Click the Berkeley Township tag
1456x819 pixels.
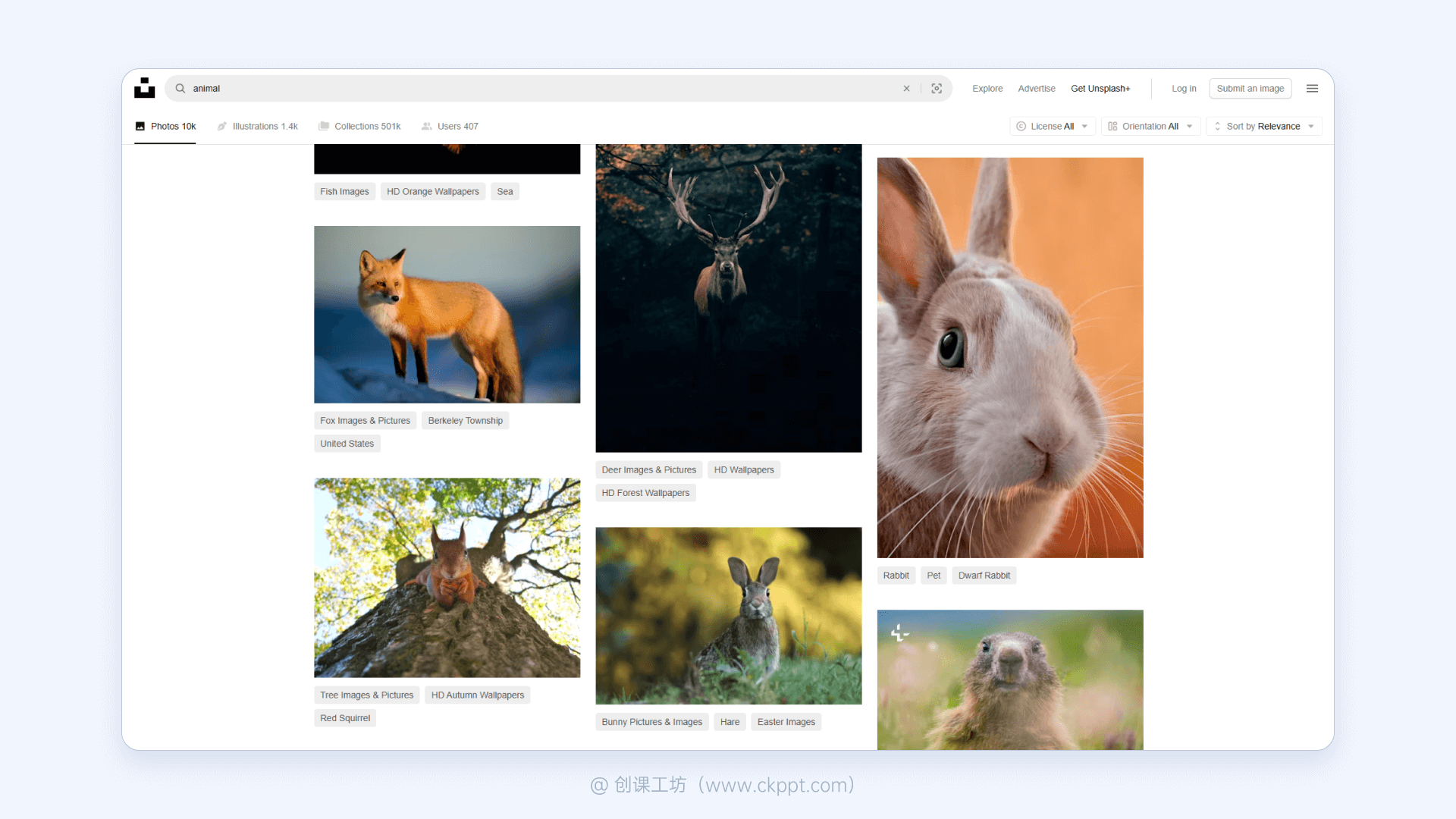(466, 421)
